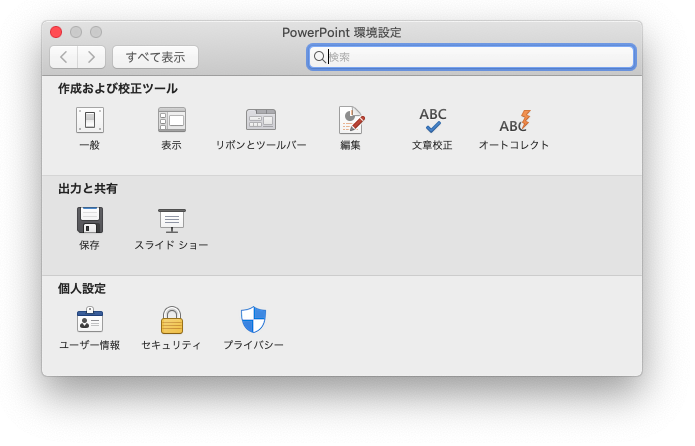Open the ユーザー情報 user info icon
Viewport: 695px width, 446px height.
[90, 320]
